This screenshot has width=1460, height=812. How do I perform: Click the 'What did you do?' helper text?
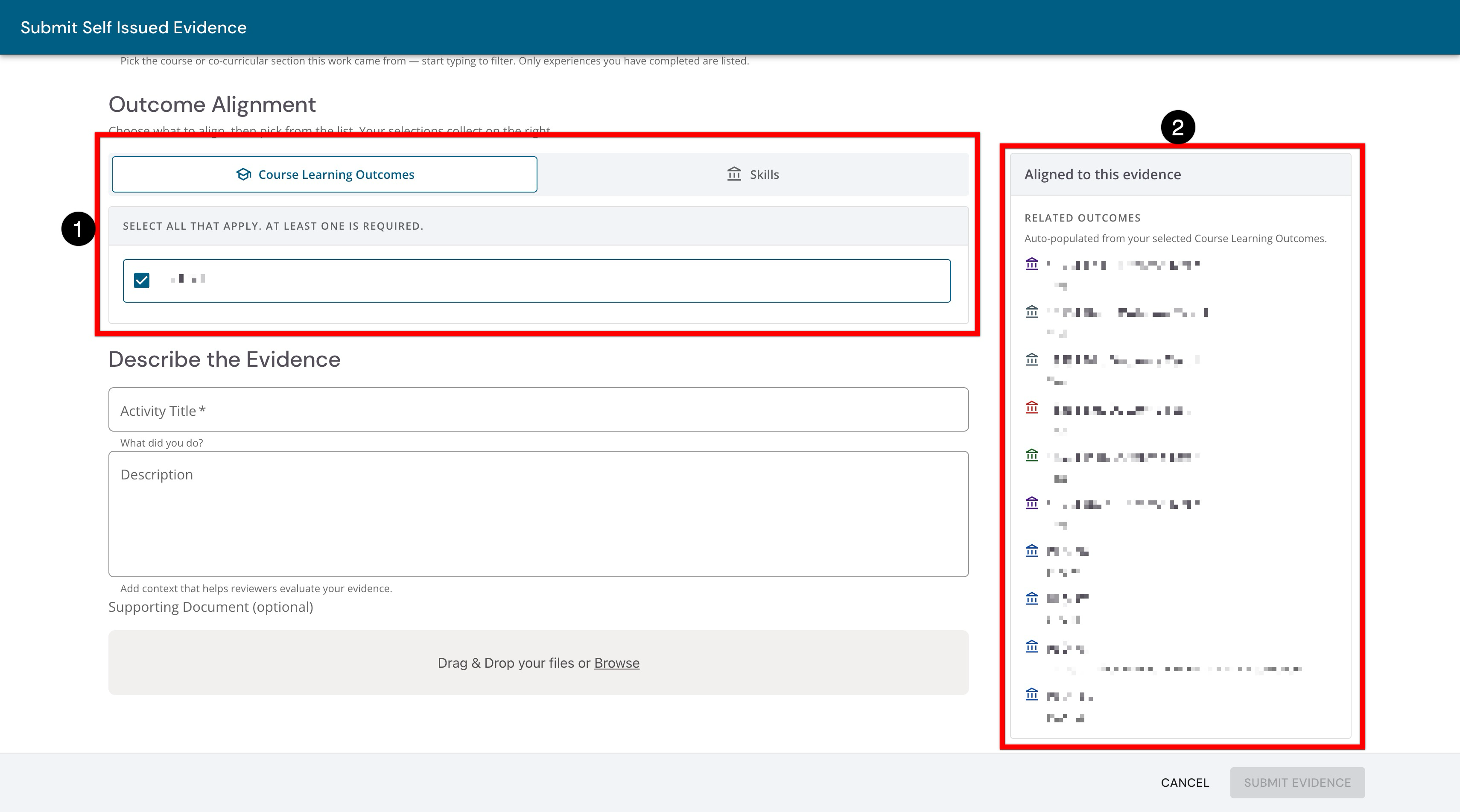pos(161,443)
